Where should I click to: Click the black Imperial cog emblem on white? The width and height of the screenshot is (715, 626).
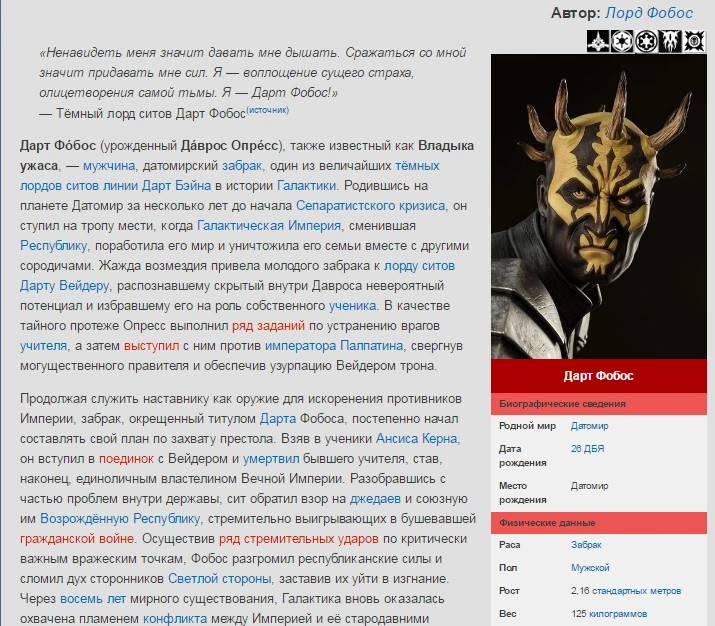pyautogui.click(x=646, y=41)
